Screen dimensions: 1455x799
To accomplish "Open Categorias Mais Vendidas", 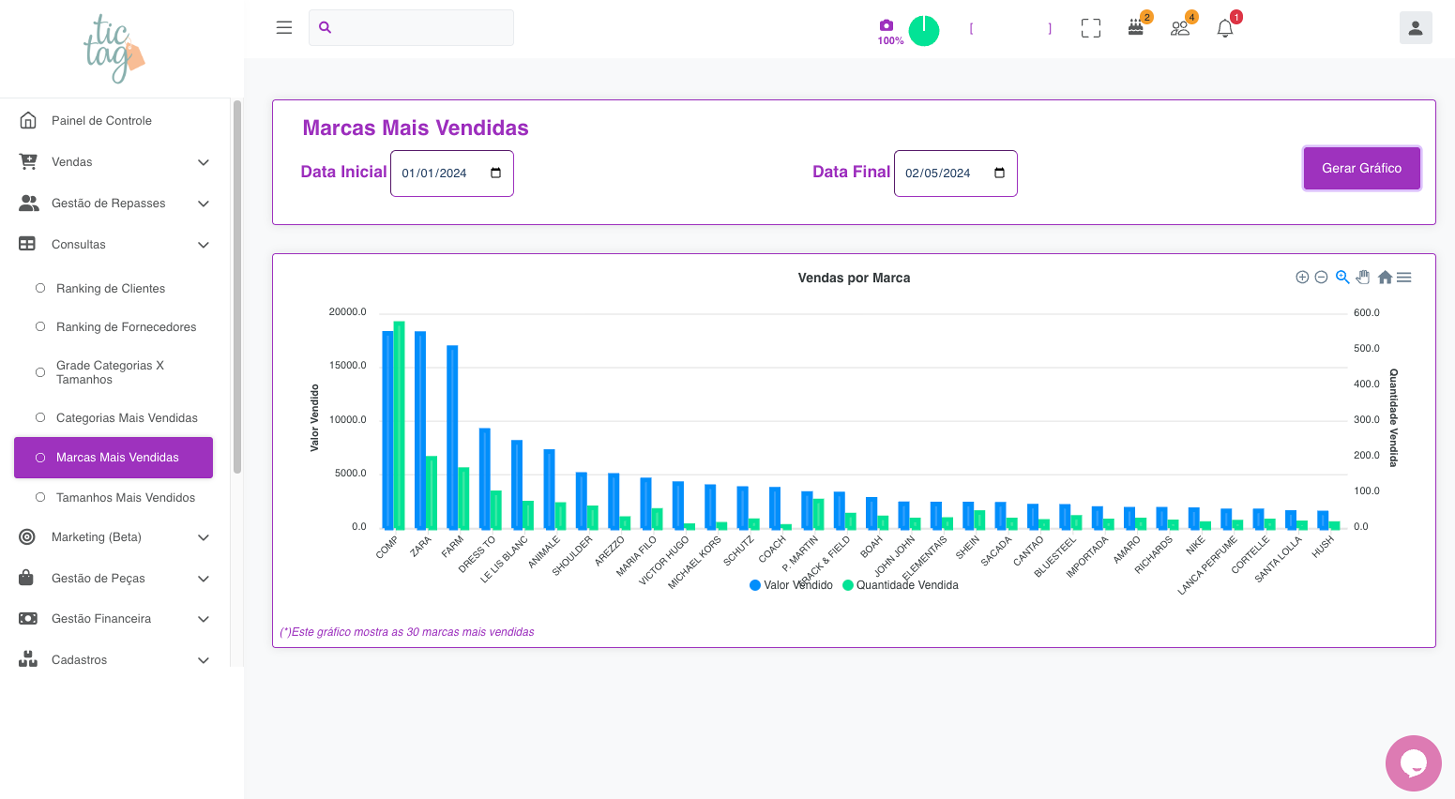I will [x=127, y=418].
